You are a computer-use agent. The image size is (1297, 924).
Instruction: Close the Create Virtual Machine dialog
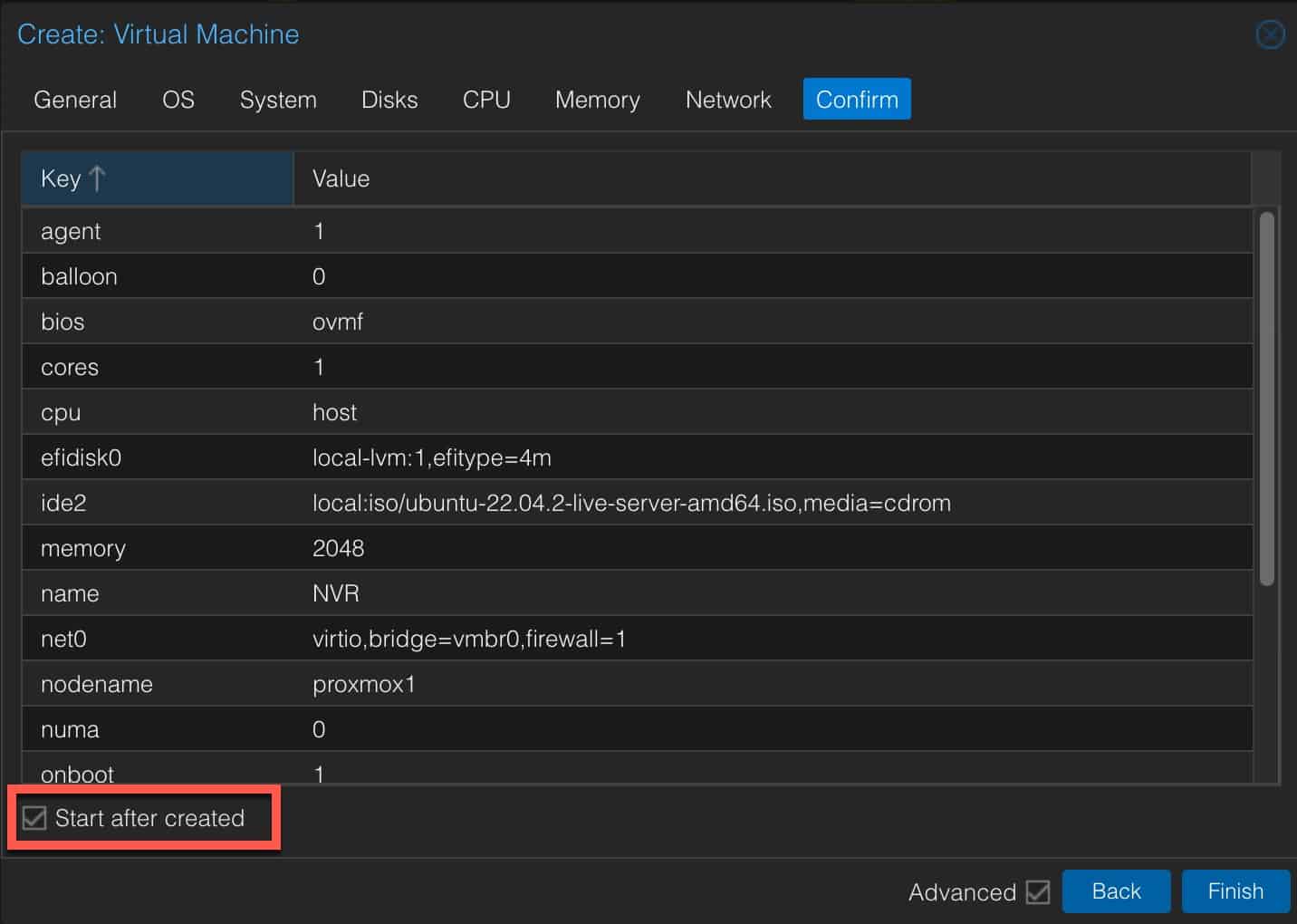(1270, 34)
